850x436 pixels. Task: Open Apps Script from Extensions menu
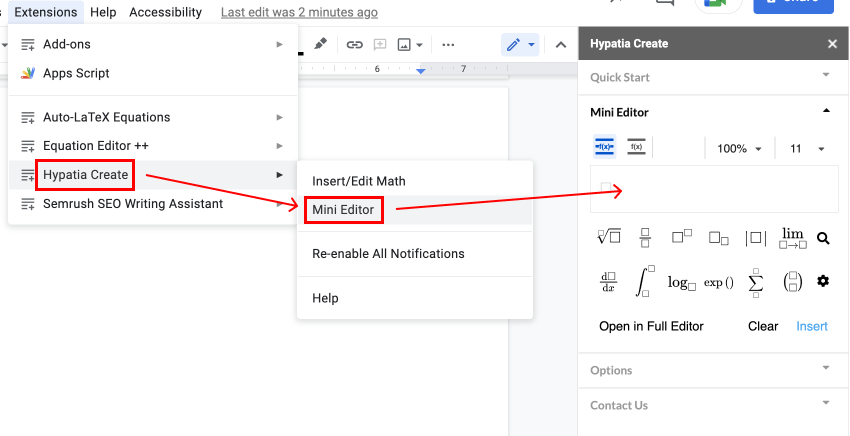coord(153,73)
